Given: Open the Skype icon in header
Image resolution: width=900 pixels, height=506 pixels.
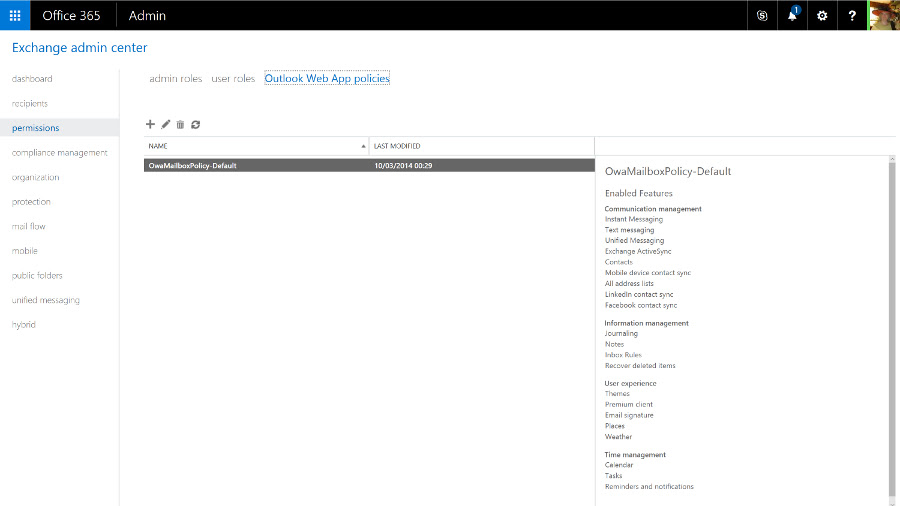Looking at the screenshot, I should [762, 15].
